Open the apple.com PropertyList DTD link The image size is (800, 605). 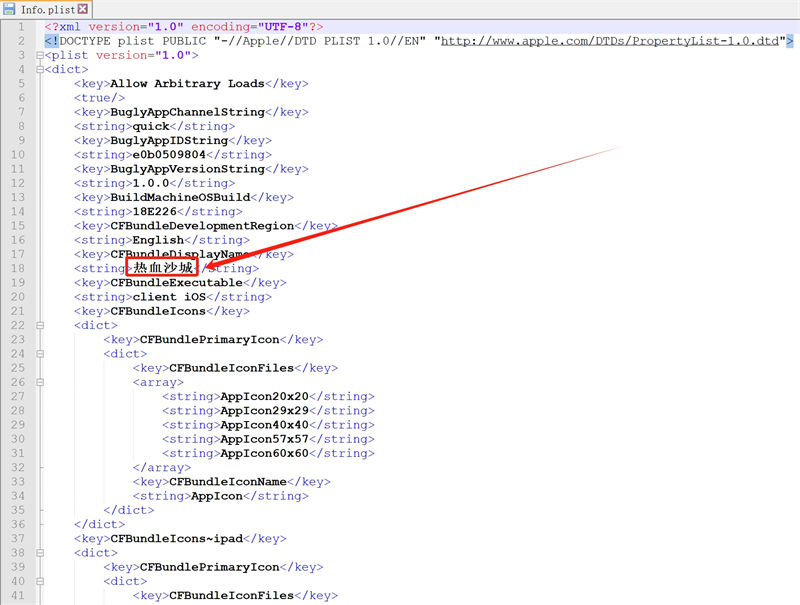pyautogui.click(x=610, y=41)
